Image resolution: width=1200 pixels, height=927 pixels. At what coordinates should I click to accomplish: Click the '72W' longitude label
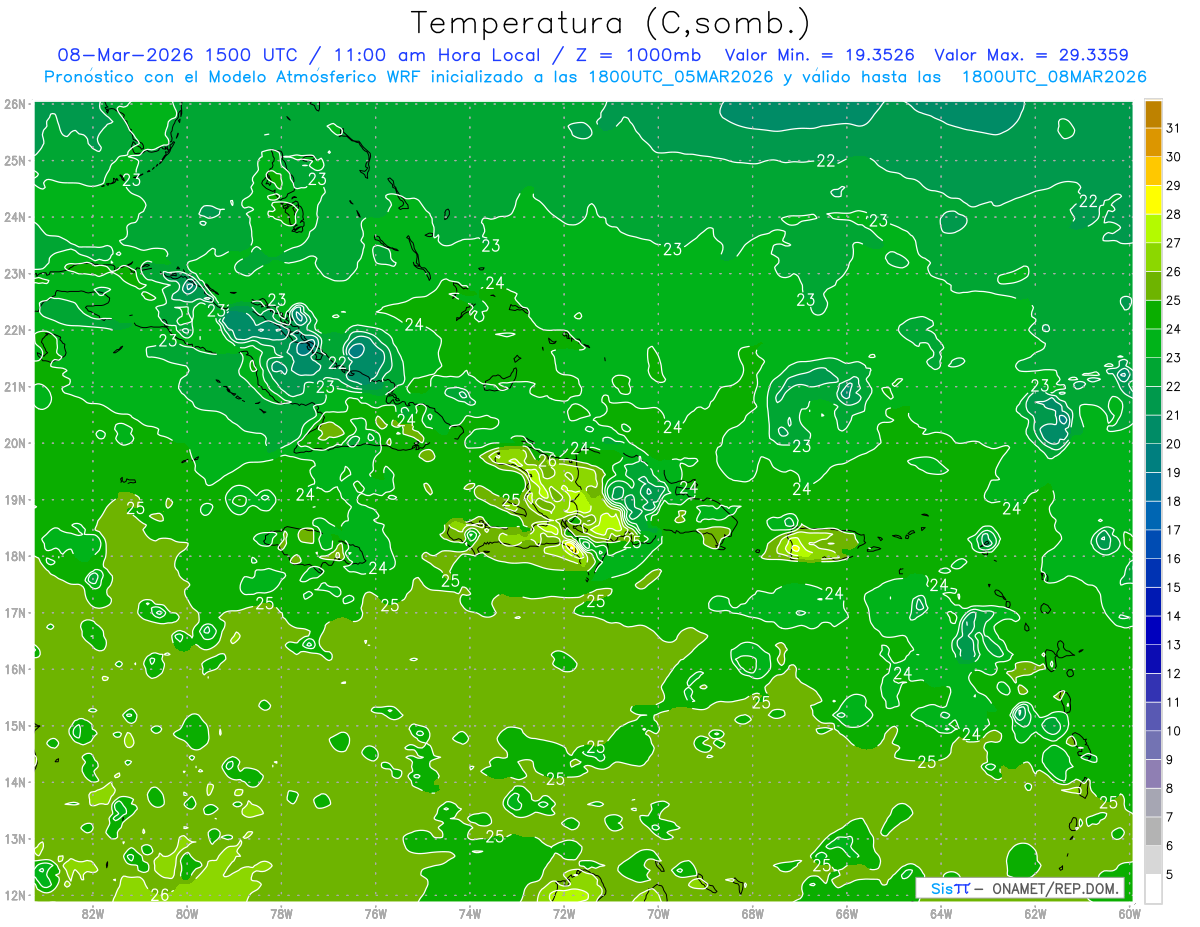(564, 913)
